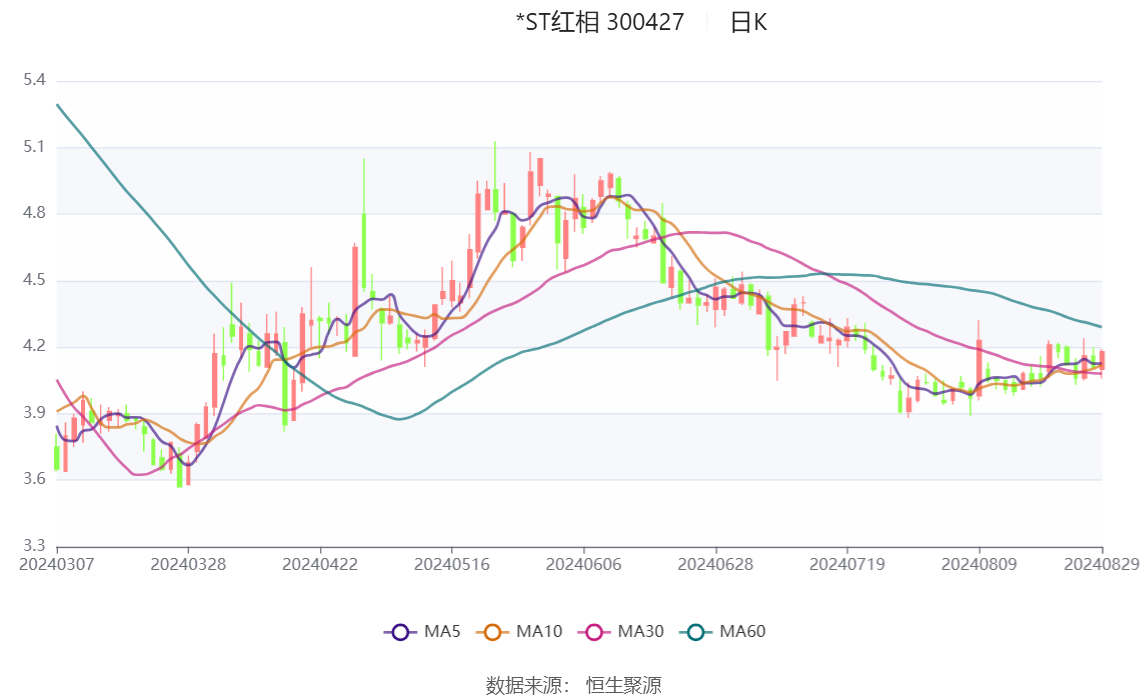Toggle the MA30 legend series
This screenshot has height=699, width=1147.
point(621,632)
